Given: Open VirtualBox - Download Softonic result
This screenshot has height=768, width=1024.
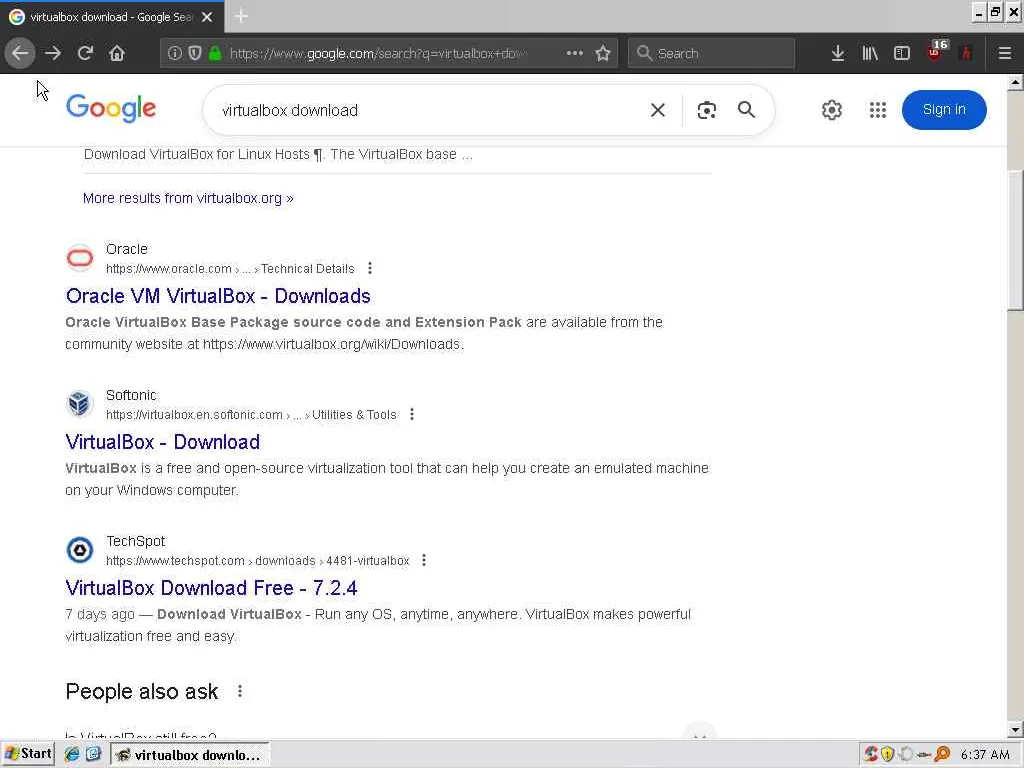Looking at the screenshot, I should [163, 442].
